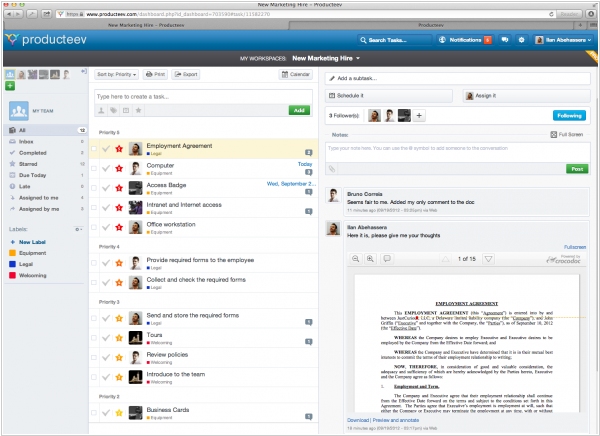Tick checkbox for Provide required forms
Screen dimensions: 600x436
94,263
